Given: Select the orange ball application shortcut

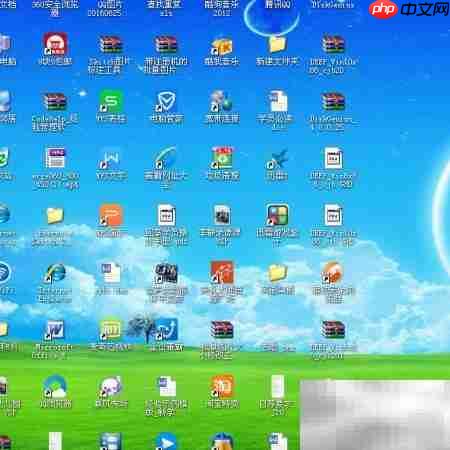Looking at the screenshot, I should point(332,272).
